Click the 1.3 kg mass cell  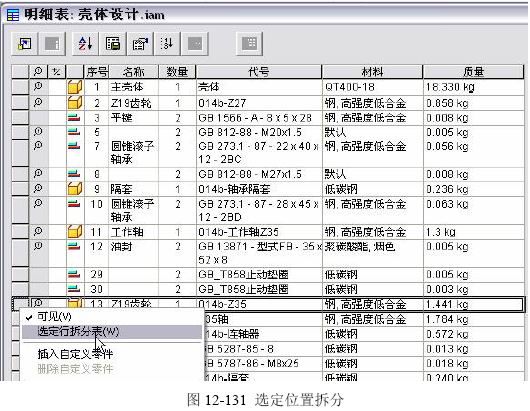(473, 232)
